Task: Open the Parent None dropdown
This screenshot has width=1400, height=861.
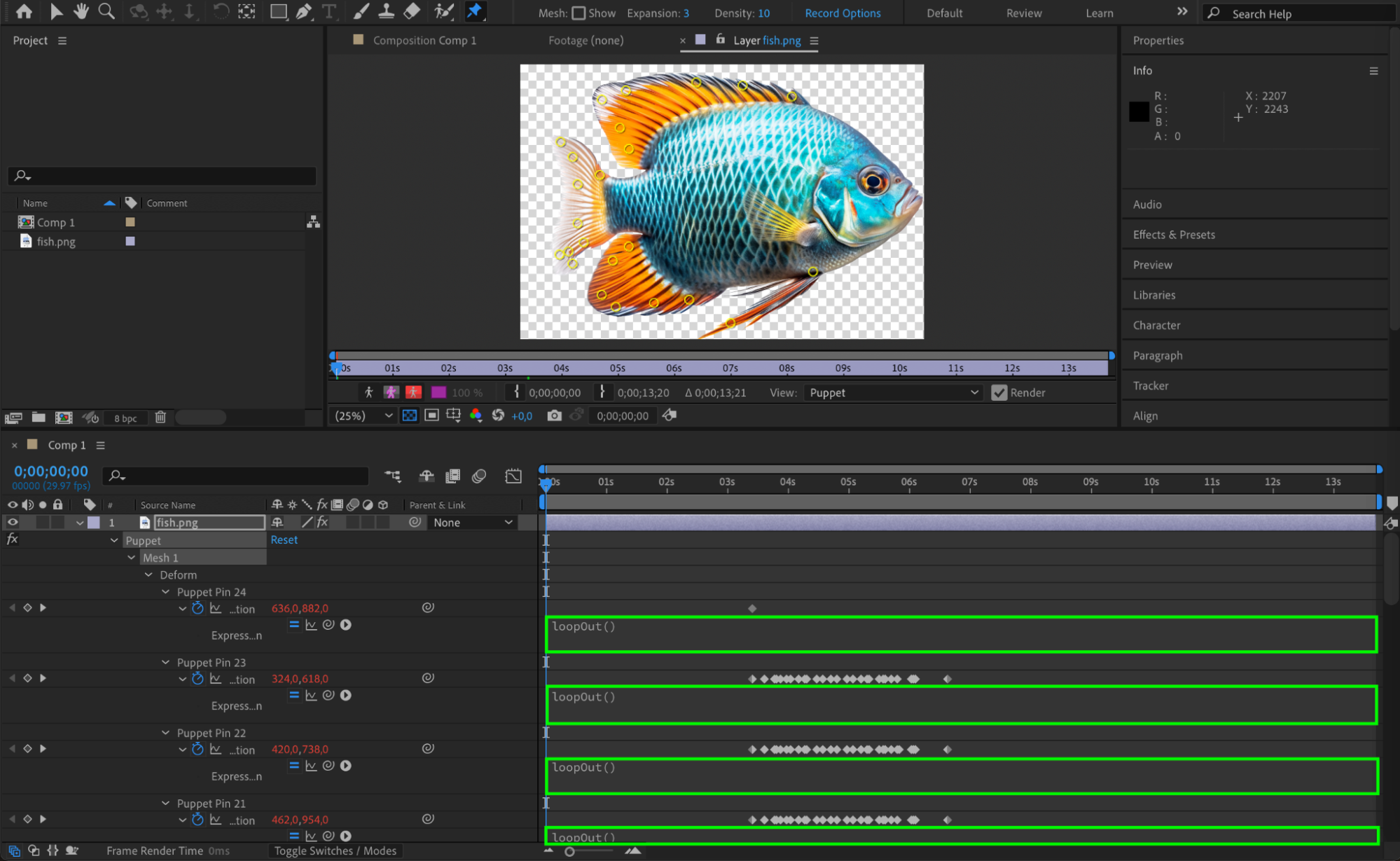Action: pos(473,523)
